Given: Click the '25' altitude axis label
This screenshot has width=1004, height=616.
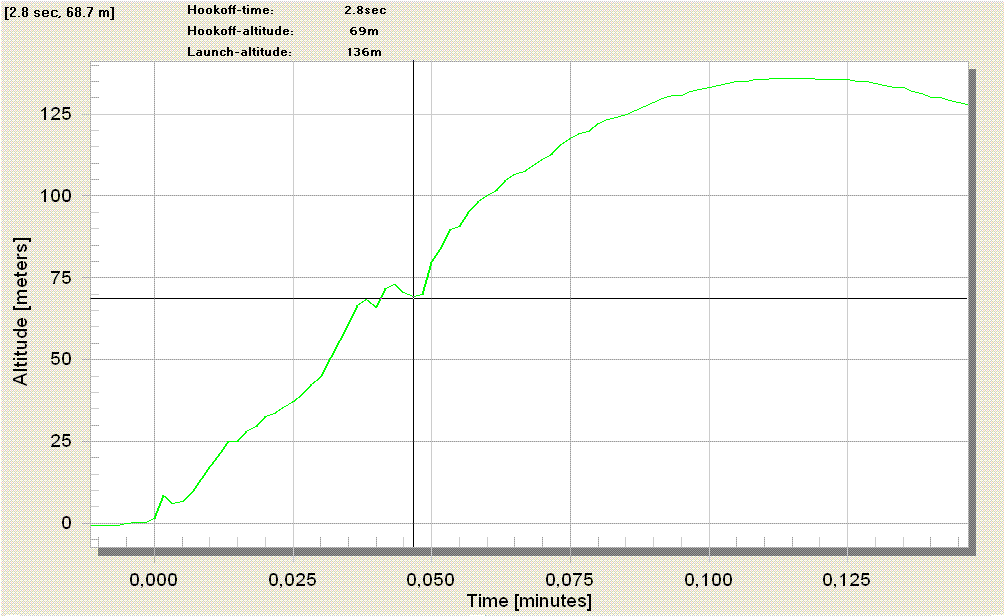Looking at the screenshot, I should coord(61,441).
